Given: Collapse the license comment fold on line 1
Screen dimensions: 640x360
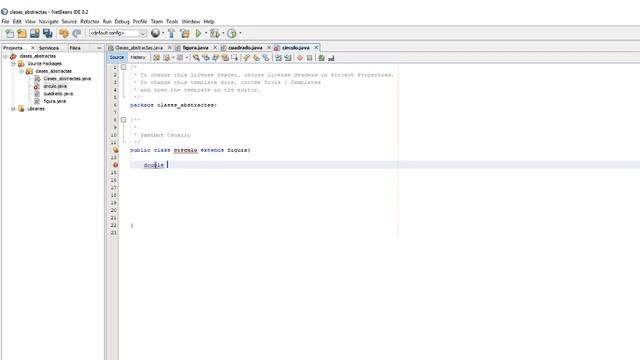Looking at the screenshot, I should pyautogui.click(x=123, y=67).
